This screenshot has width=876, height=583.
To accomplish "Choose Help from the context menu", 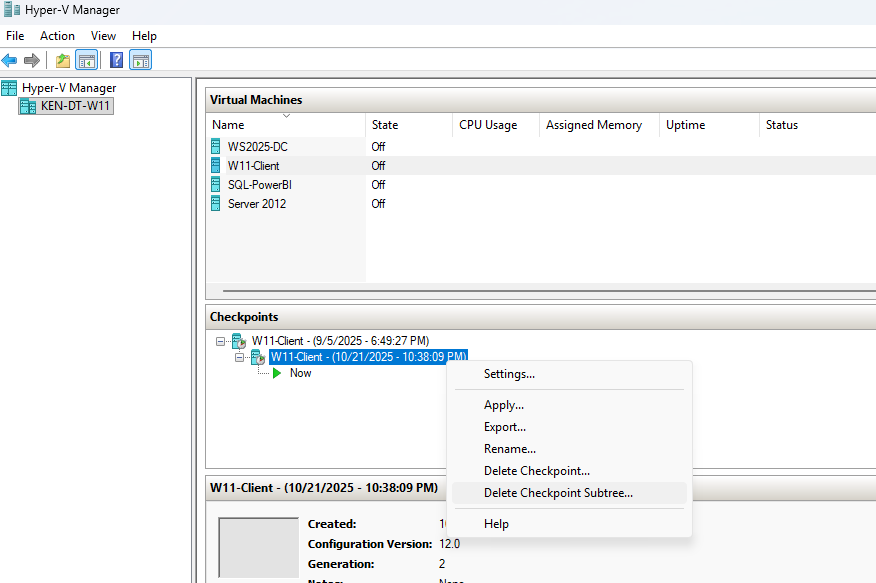I will 569,524.
